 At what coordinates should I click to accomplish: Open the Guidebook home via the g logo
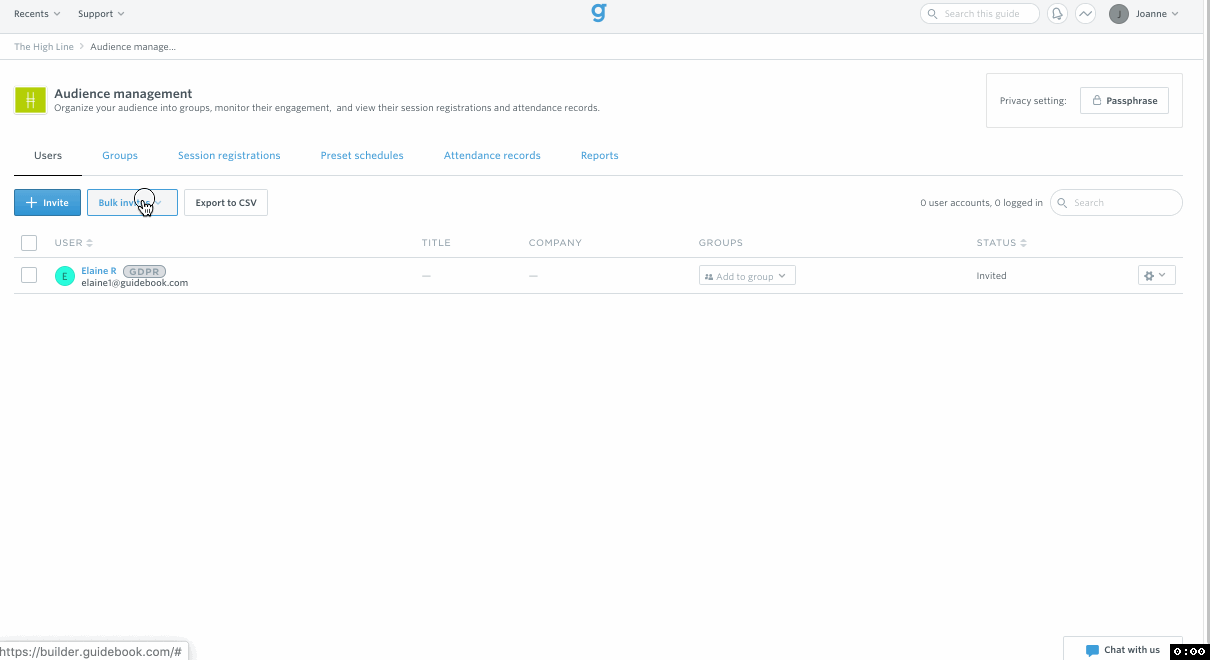pos(598,13)
